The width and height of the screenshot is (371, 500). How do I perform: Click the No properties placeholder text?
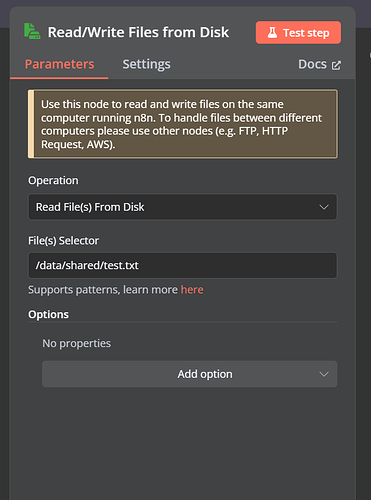pyautogui.click(x=77, y=343)
